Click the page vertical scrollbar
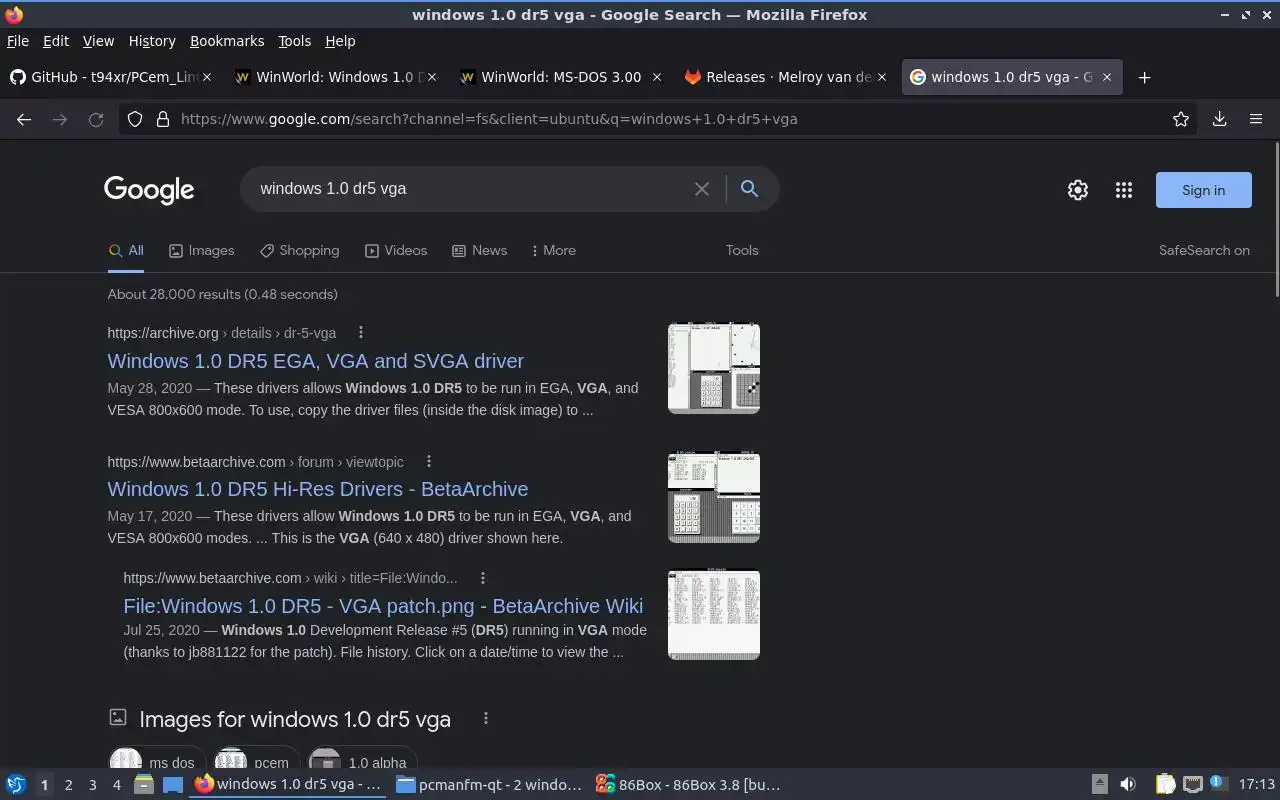The height and width of the screenshot is (800, 1280). point(1276,220)
